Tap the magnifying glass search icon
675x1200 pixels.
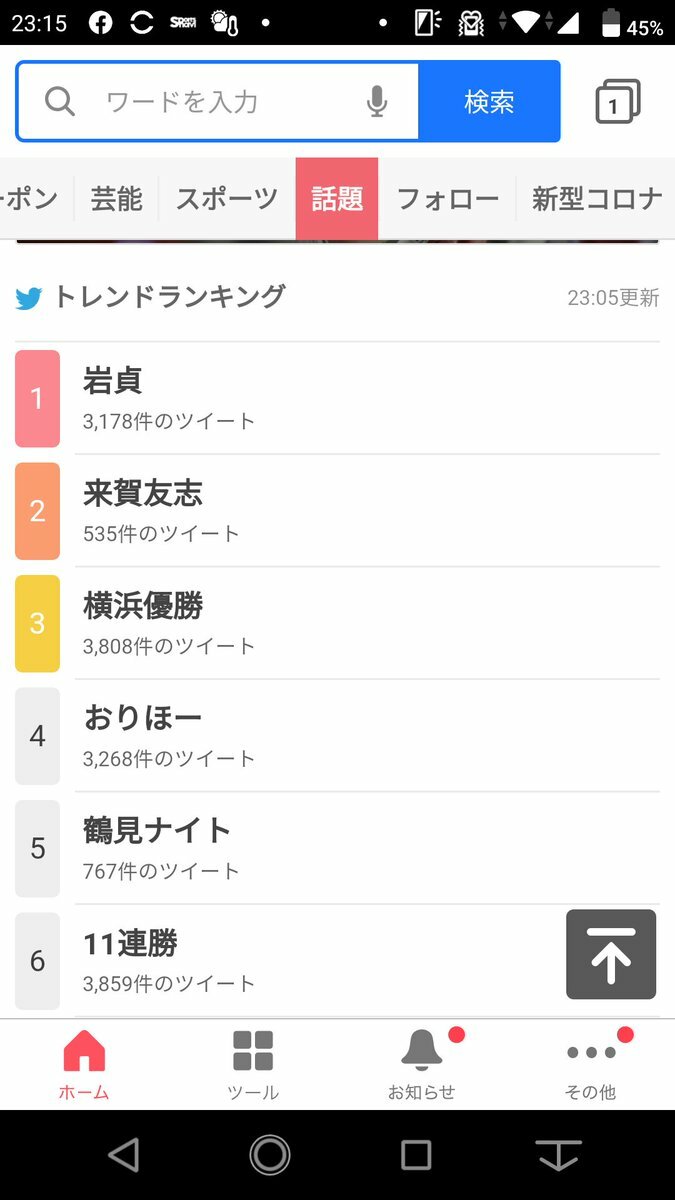point(60,101)
